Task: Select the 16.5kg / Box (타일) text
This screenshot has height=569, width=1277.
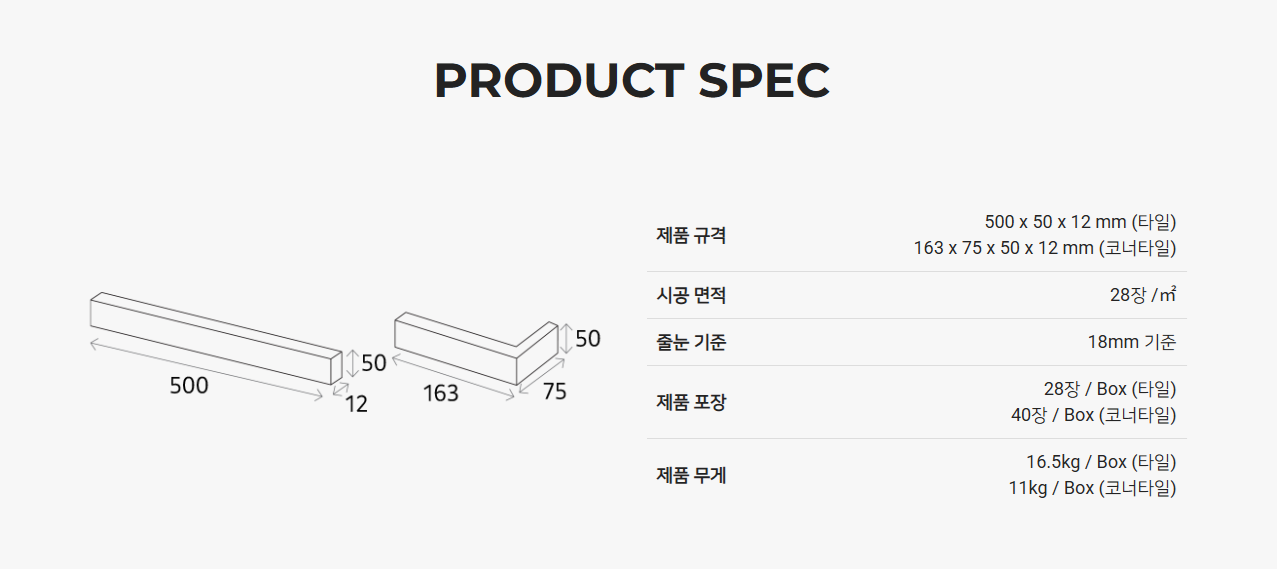Action: 1101,462
